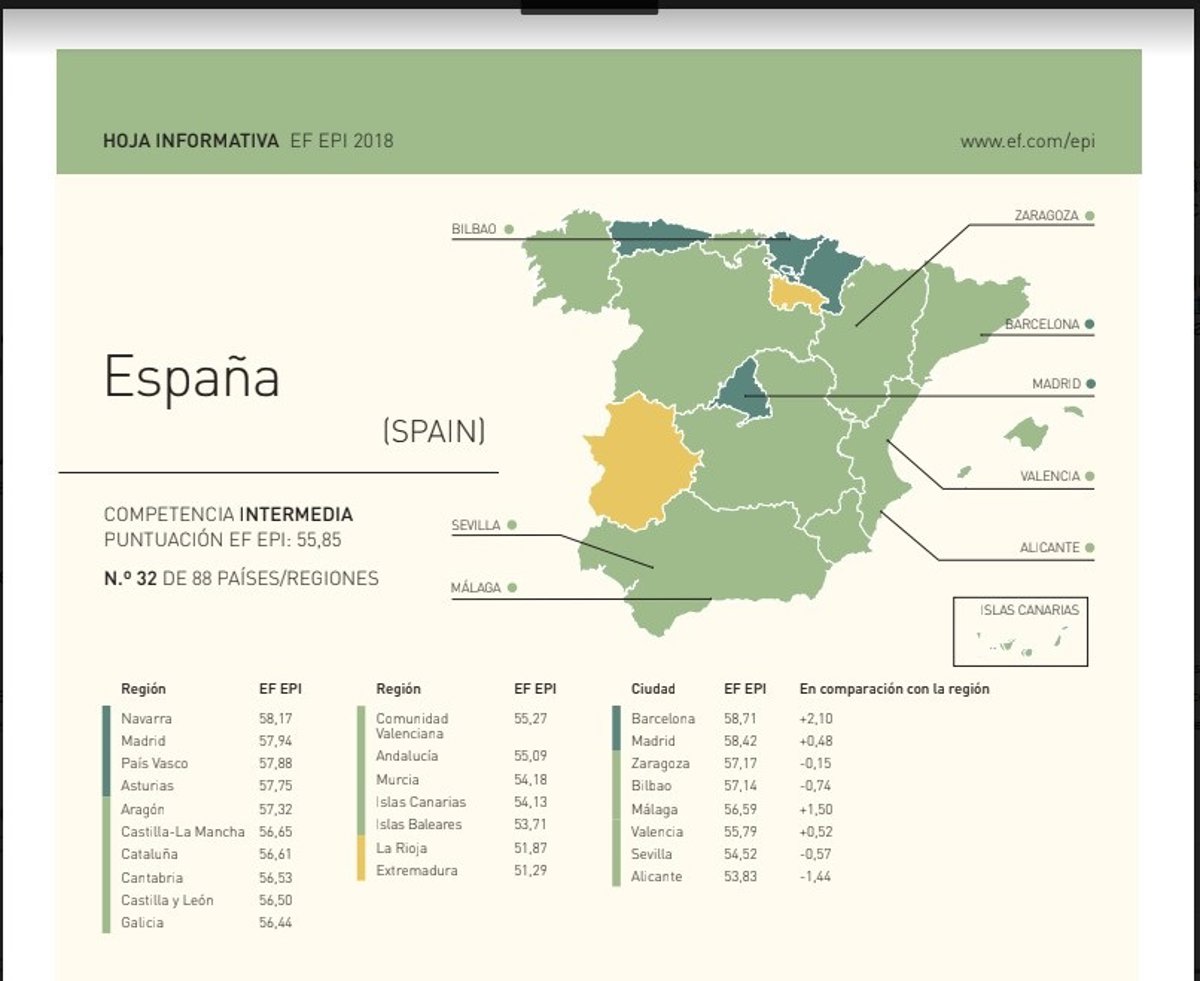Click the dot beside VALENCIA map label
Screen dimensions: 1200x981
coord(1089,477)
